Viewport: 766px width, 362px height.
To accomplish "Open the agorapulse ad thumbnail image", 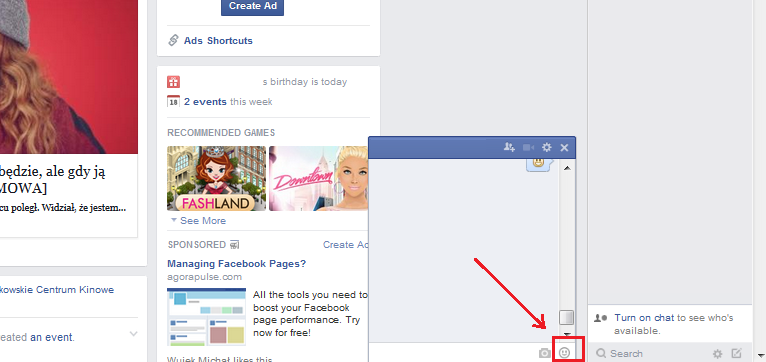I will tap(206, 317).
